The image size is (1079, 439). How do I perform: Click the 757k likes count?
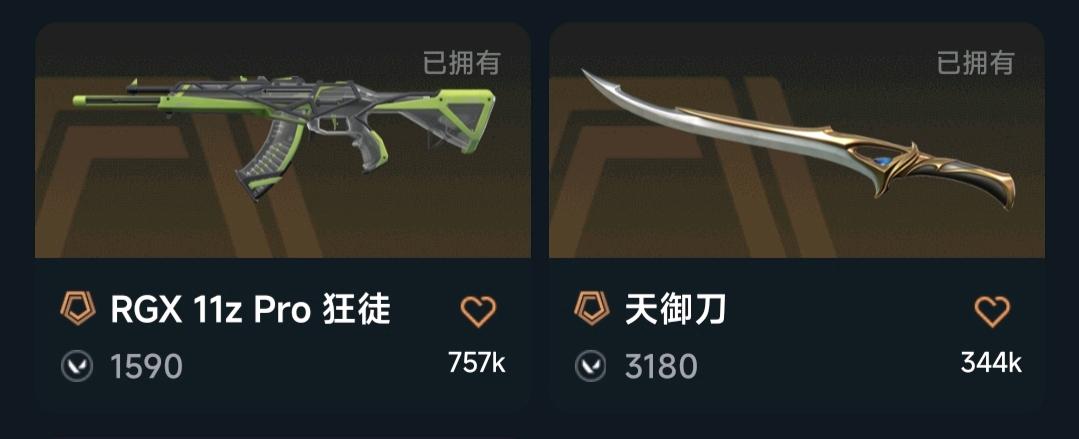(477, 362)
